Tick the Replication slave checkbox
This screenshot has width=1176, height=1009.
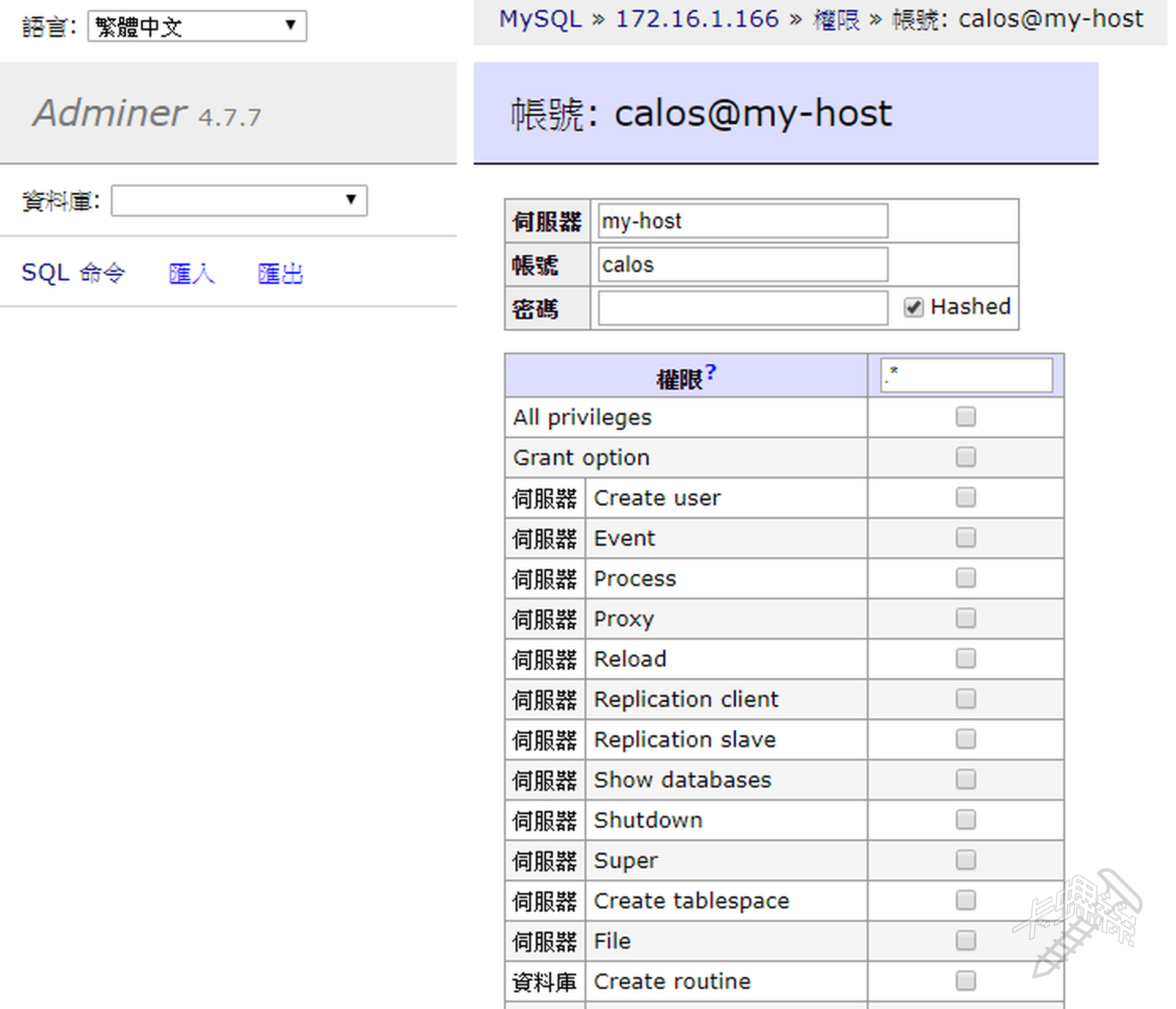(965, 740)
